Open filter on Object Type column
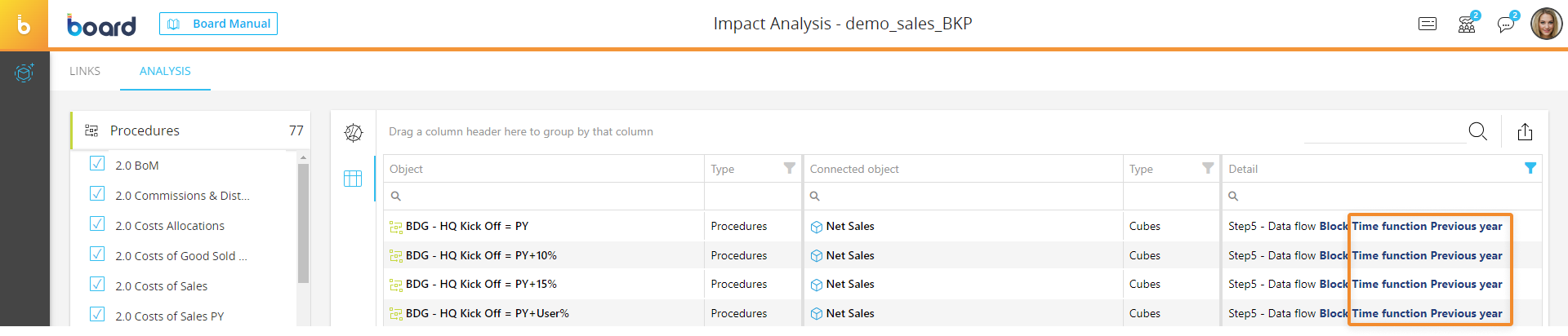1568x336 pixels. click(x=790, y=168)
